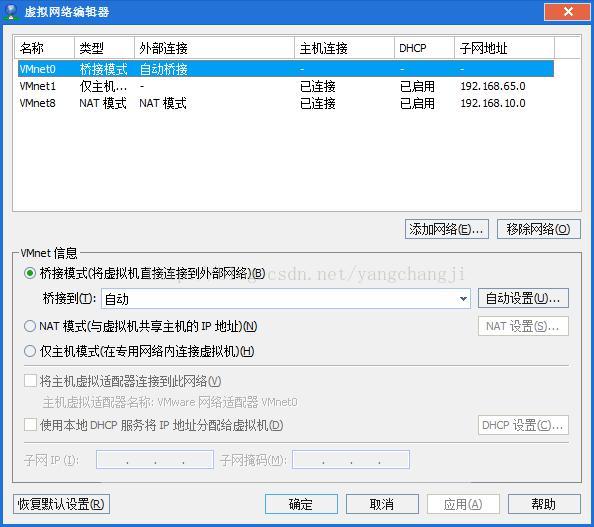Sort by the 类型 column header
The height and width of the screenshot is (527, 594).
tap(105, 48)
